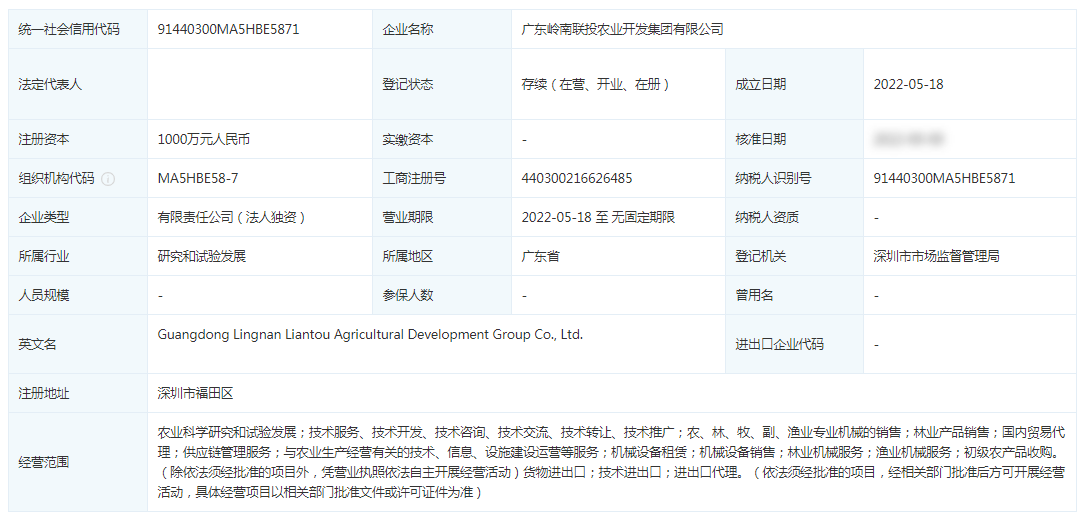Select status 存续（在营、开业、在册）
Viewport: 1083px width, 528px height.
(596, 84)
